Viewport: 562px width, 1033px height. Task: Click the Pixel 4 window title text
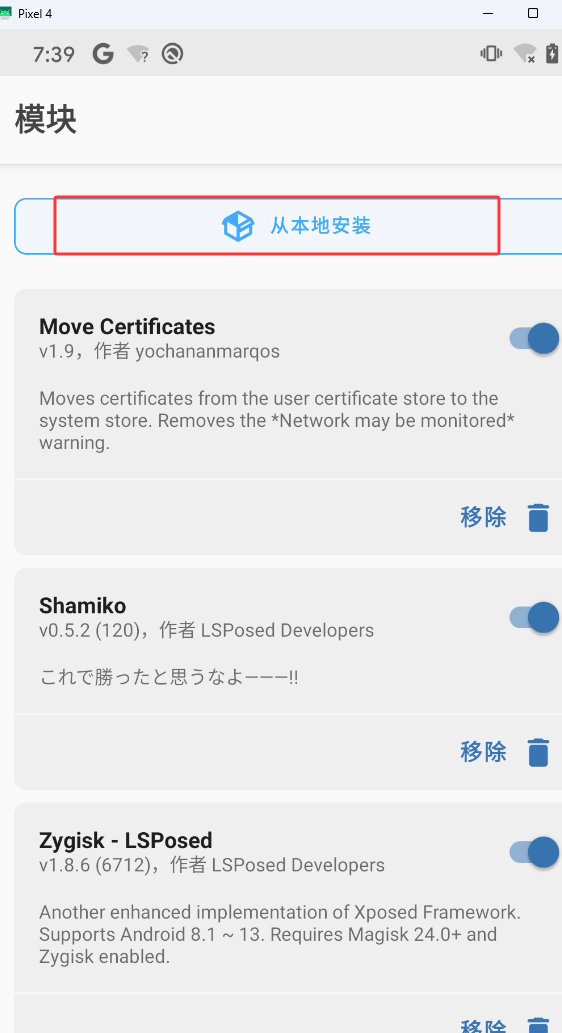35,14
